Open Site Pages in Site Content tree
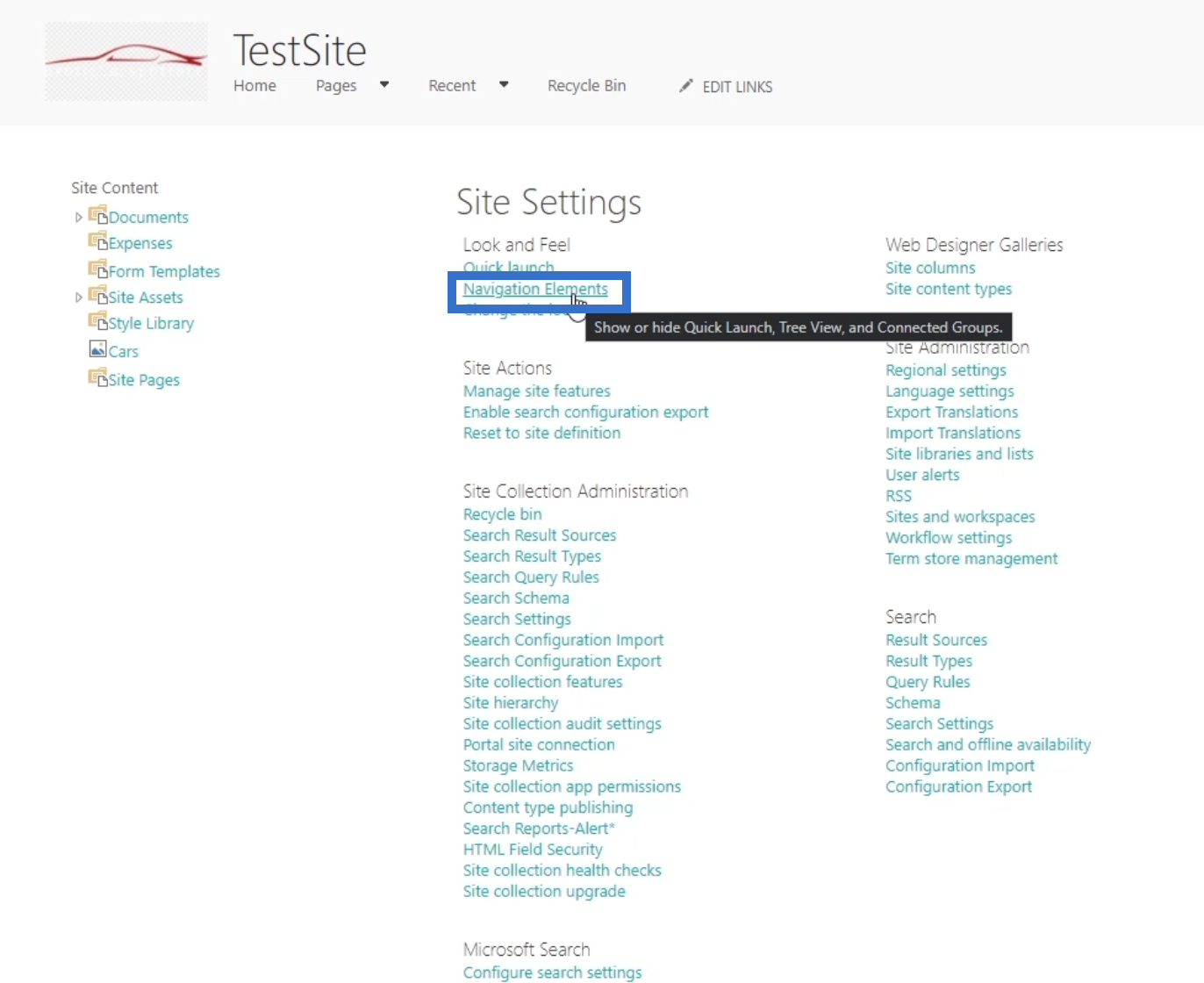Image resolution: width=1204 pixels, height=983 pixels. tap(144, 379)
